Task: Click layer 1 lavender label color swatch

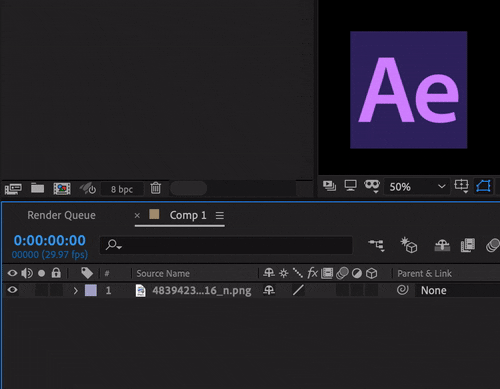Action: coord(91,290)
